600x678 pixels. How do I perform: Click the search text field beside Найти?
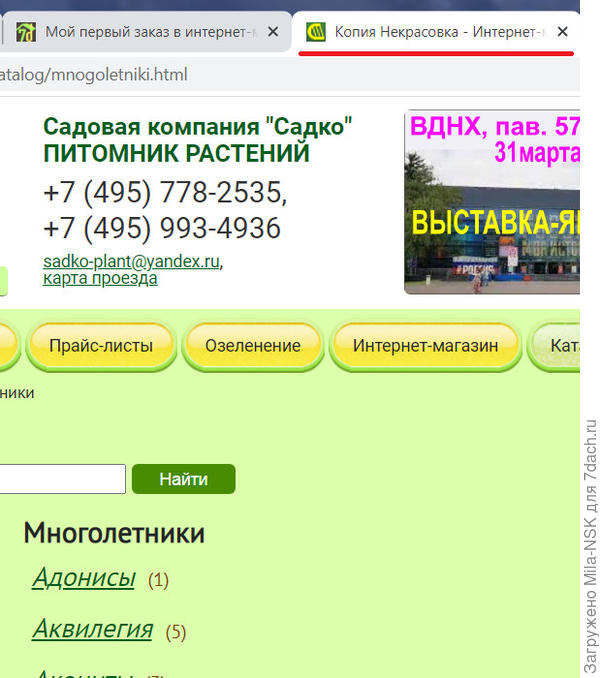coord(62,479)
